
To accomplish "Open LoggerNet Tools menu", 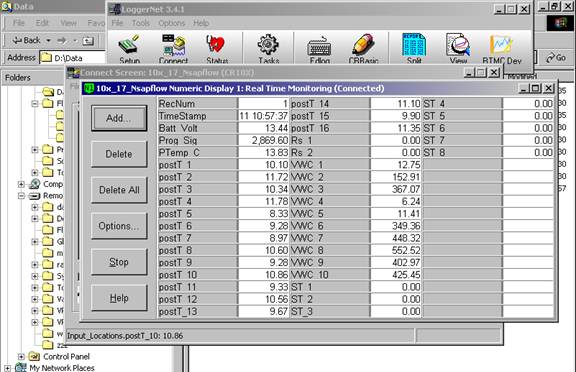I will [141, 23].
